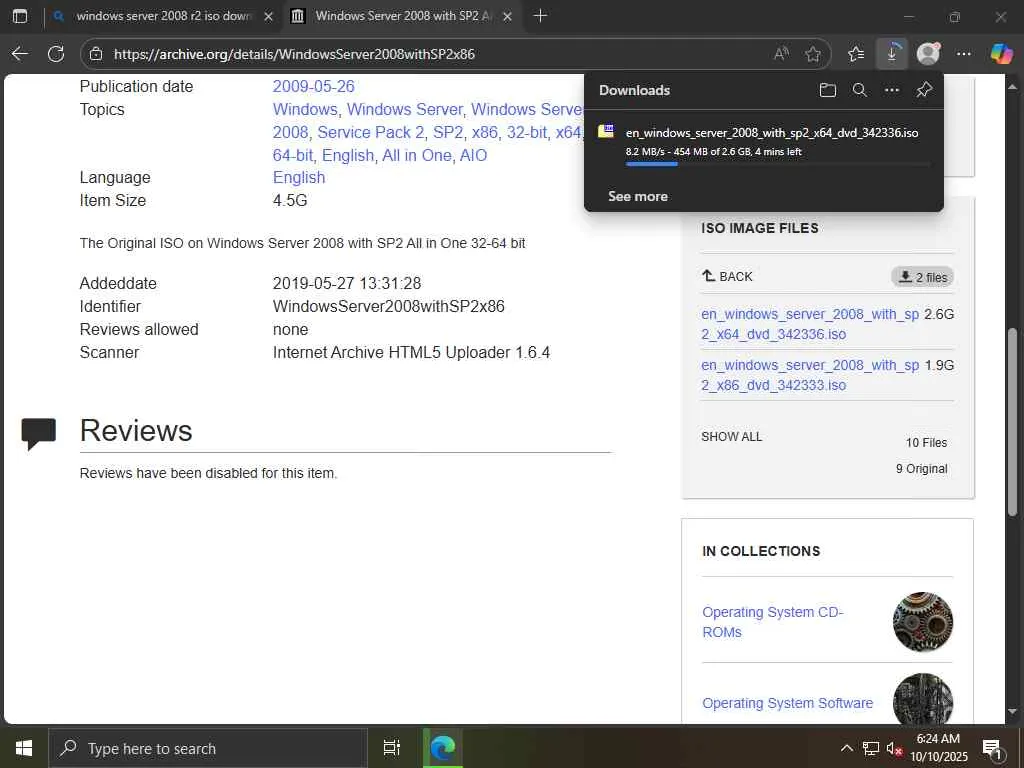The height and width of the screenshot is (768, 1024).
Task: Reload the current page
Action: pyautogui.click(x=56, y=54)
